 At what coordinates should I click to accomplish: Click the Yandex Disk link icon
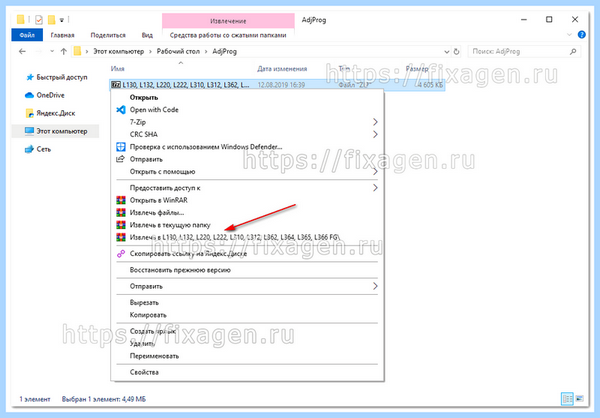pyautogui.click(x=121, y=254)
